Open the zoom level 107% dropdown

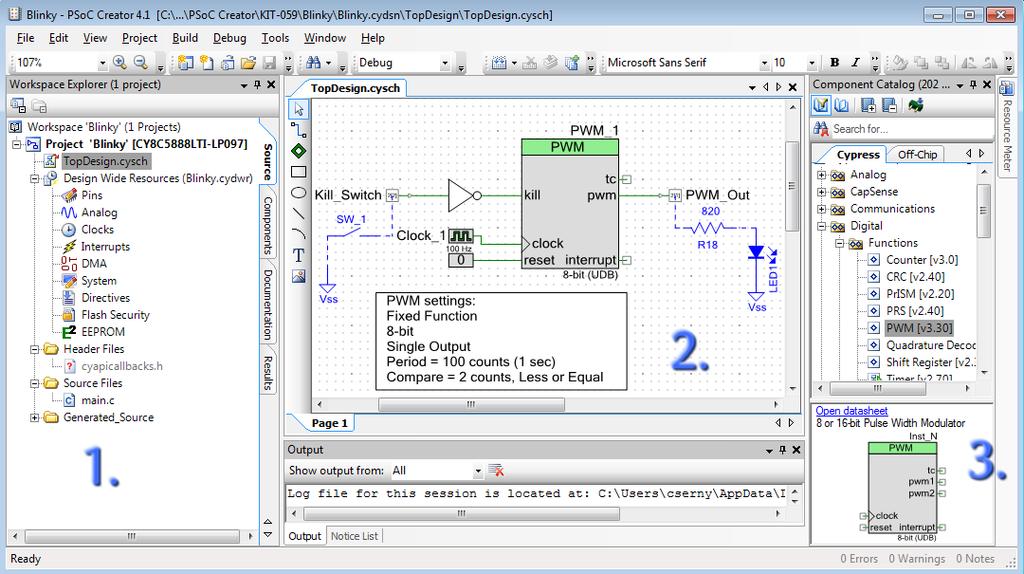coord(103,63)
